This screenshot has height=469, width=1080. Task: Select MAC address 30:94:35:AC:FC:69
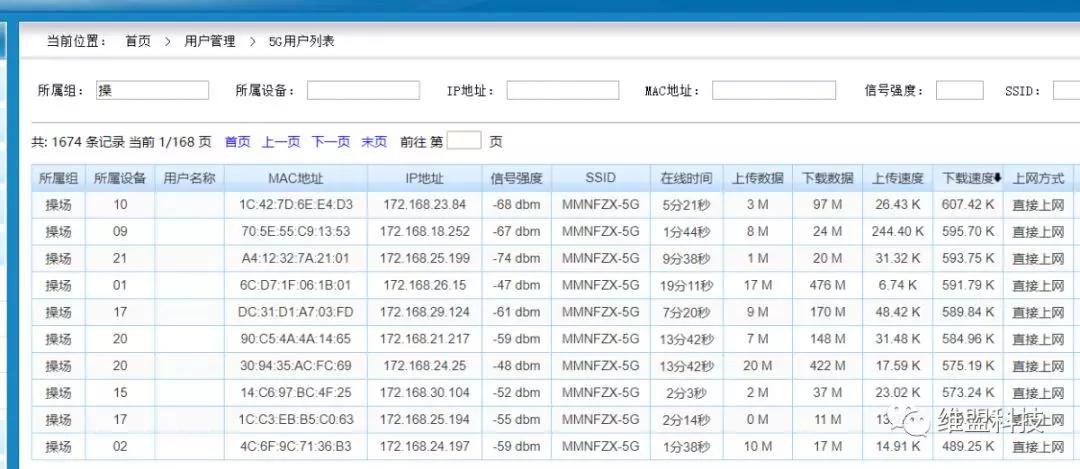296,366
